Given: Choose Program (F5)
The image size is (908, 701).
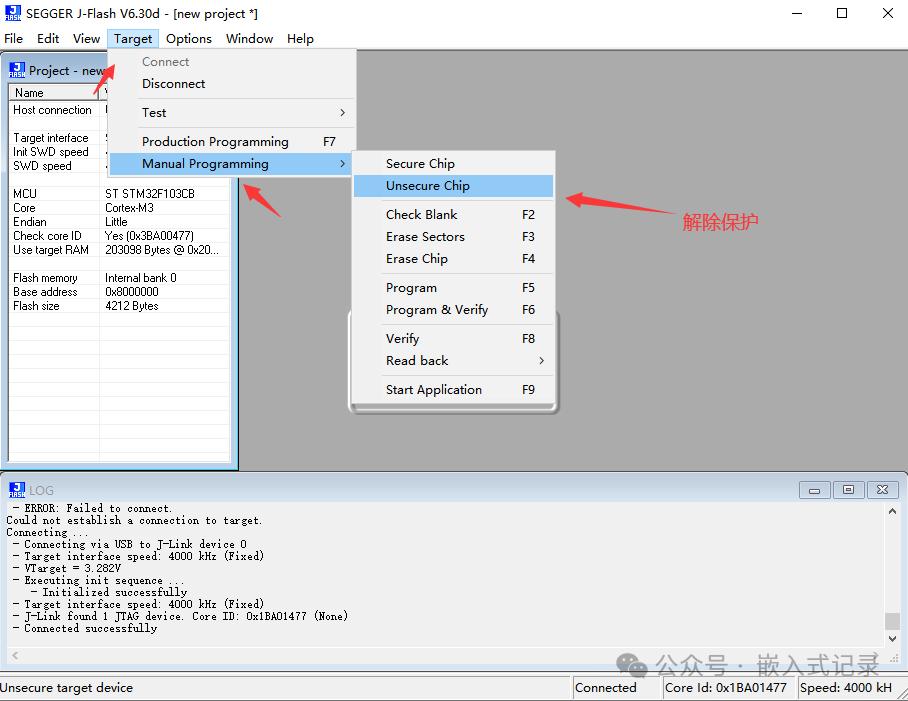Looking at the screenshot, I should (453, 288).
